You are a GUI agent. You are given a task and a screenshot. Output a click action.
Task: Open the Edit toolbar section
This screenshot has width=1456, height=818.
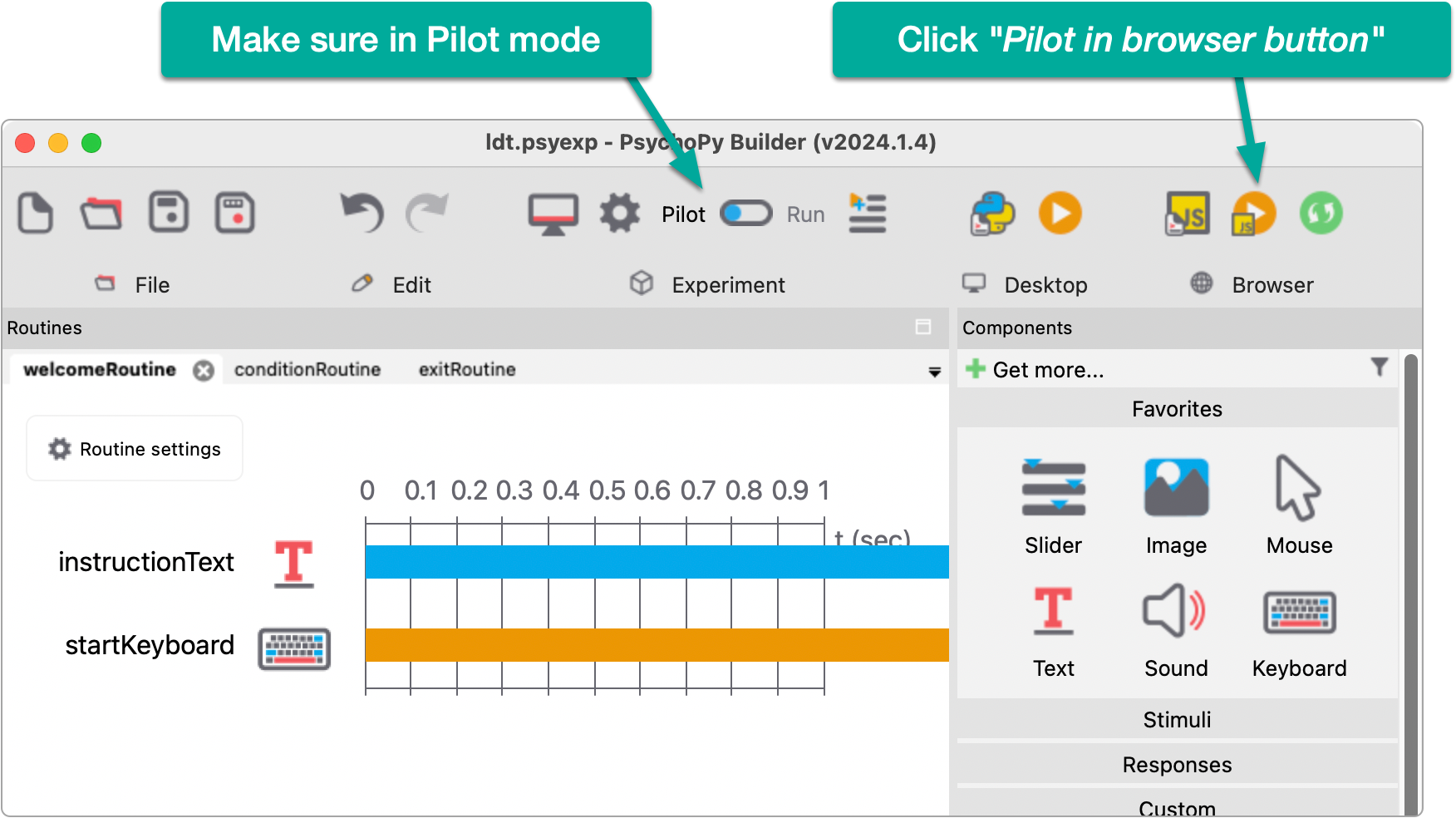[391, 284]
